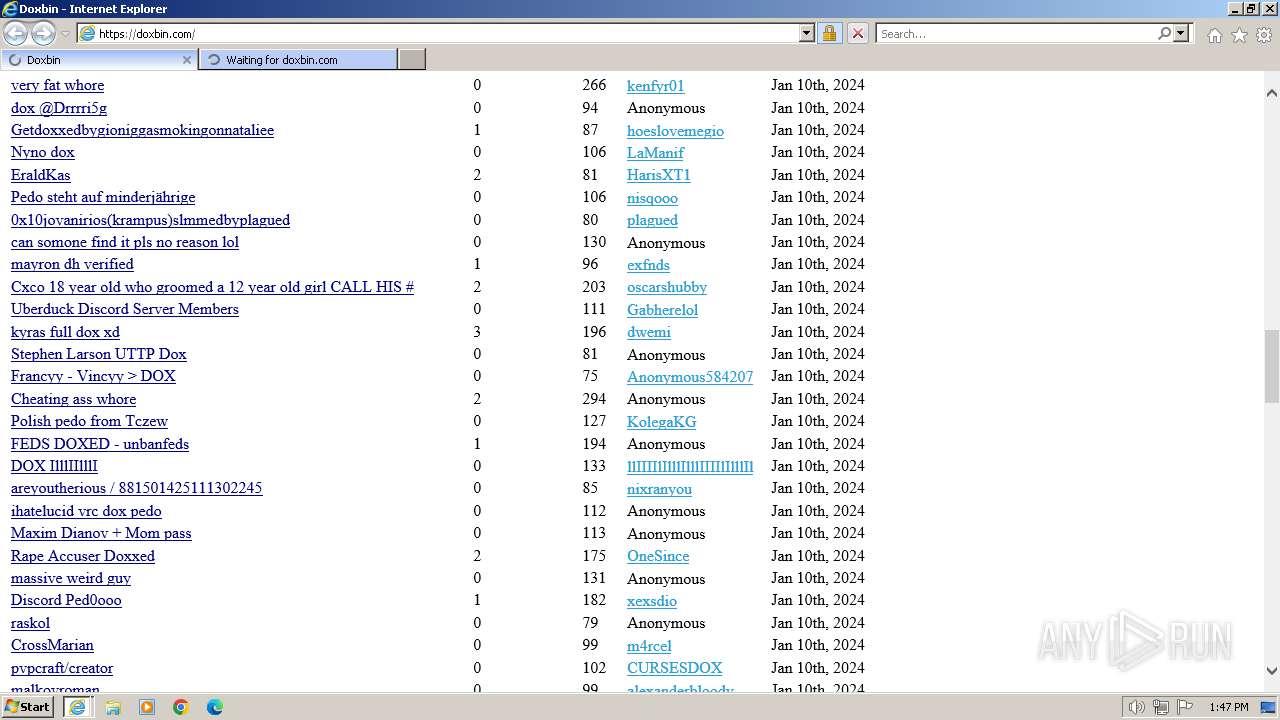View user profile nisqooo

coord(652,198)
